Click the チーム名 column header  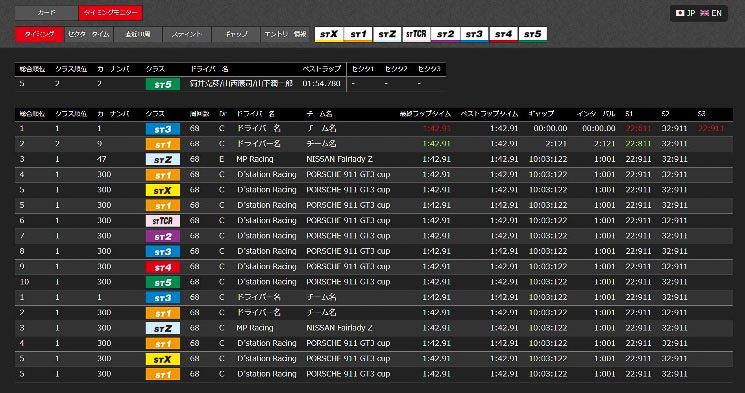[319, 114]
